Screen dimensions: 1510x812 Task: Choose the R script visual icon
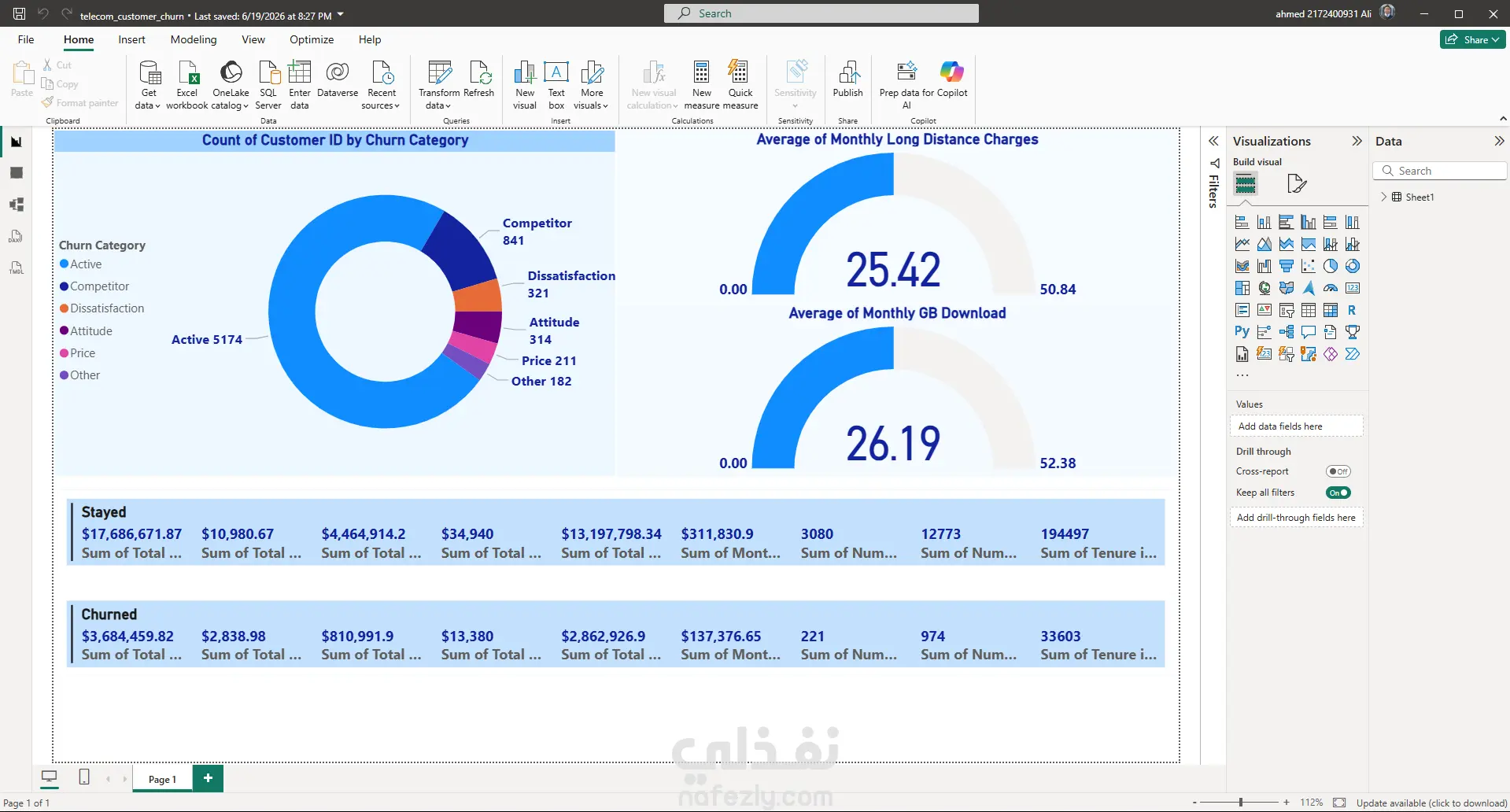[x=1352, y=310]
